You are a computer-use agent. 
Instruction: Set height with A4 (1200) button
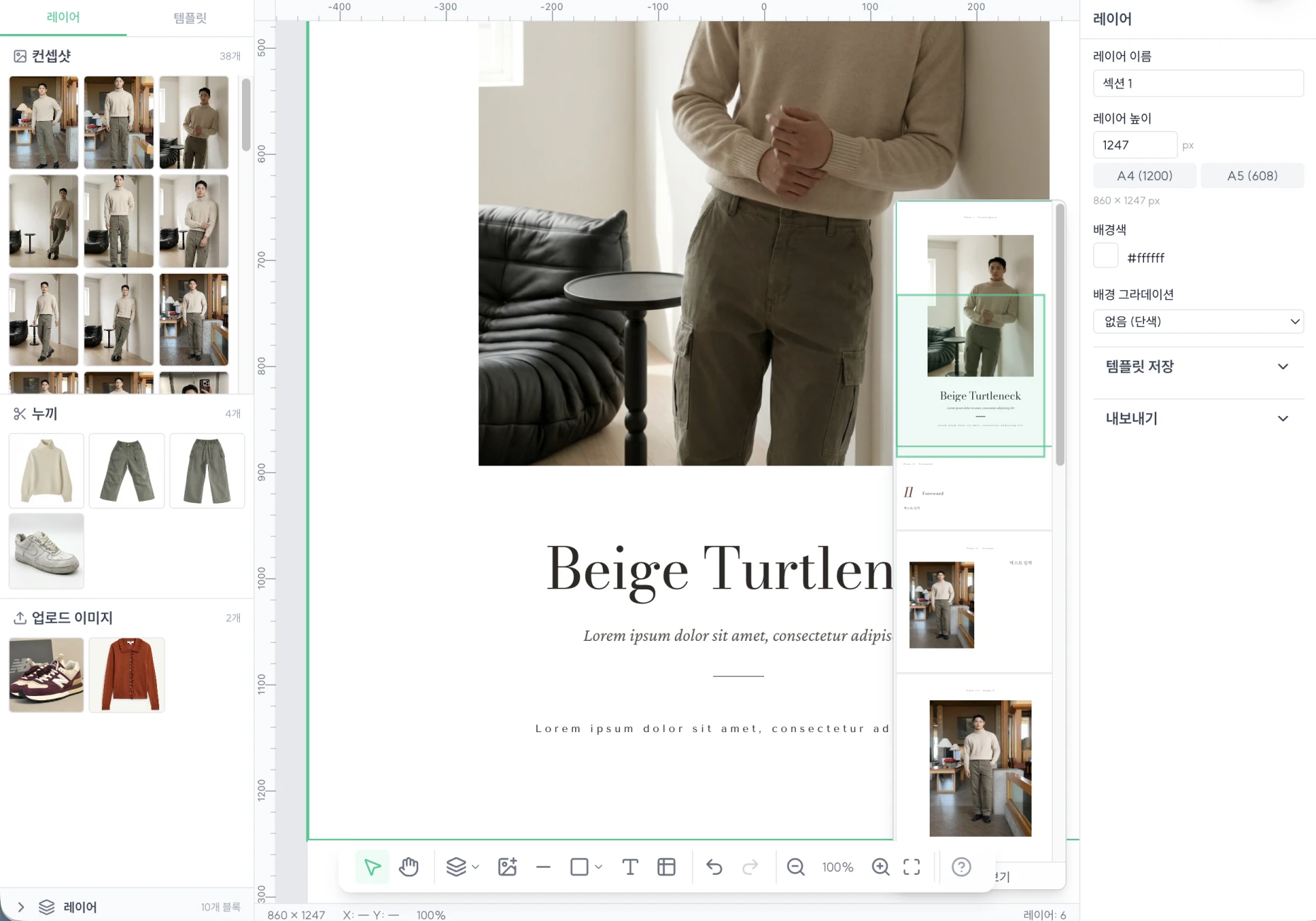coord(1145,175)
